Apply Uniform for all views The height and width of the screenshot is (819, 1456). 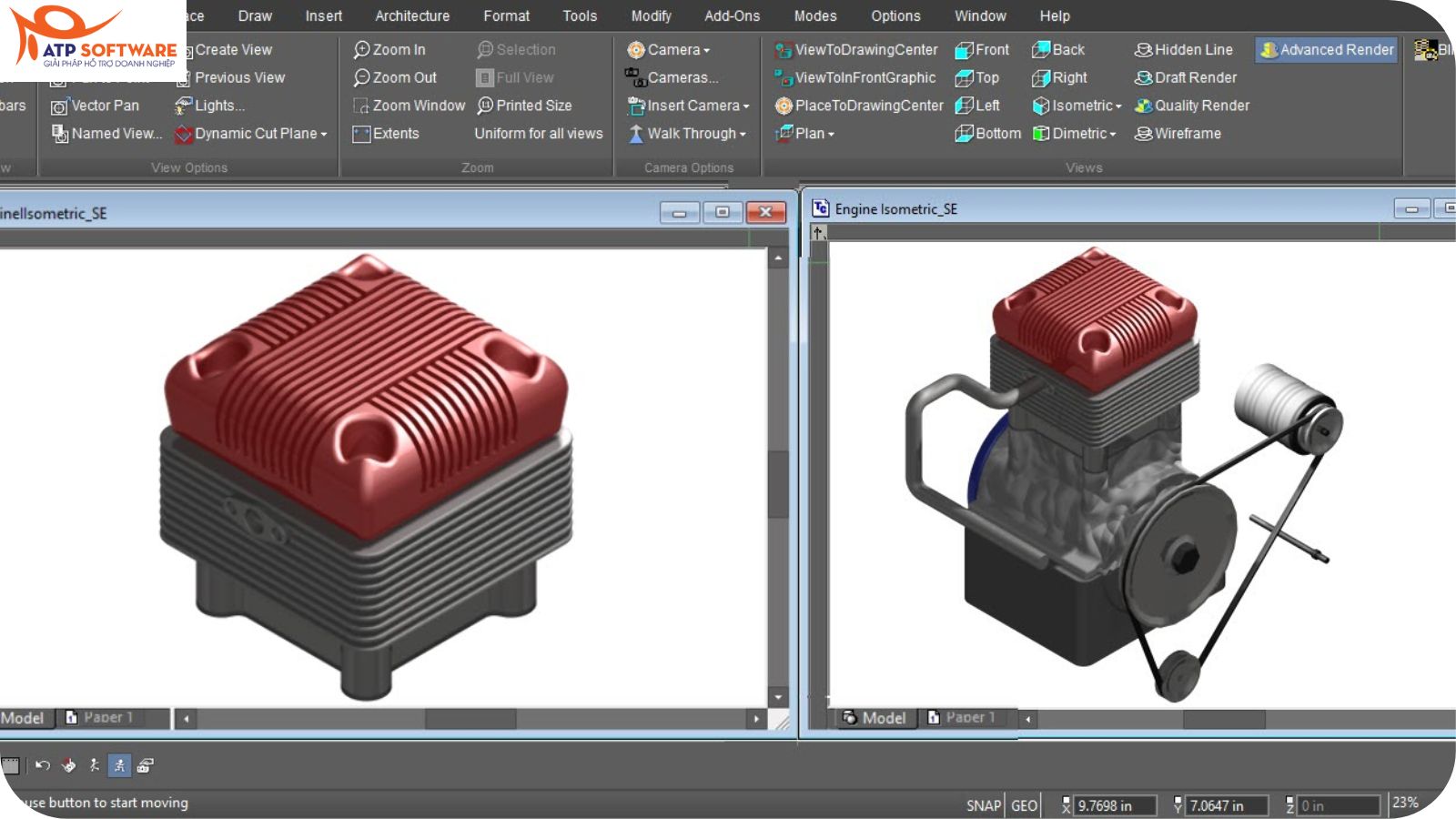[x=538, y=134]
